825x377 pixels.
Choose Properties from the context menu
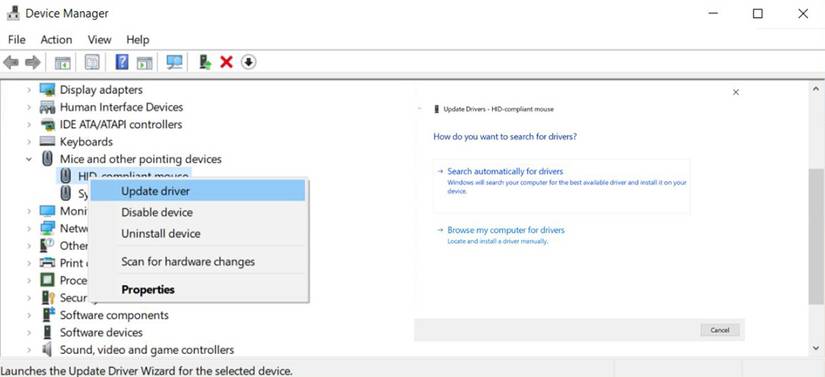point(198,290)
